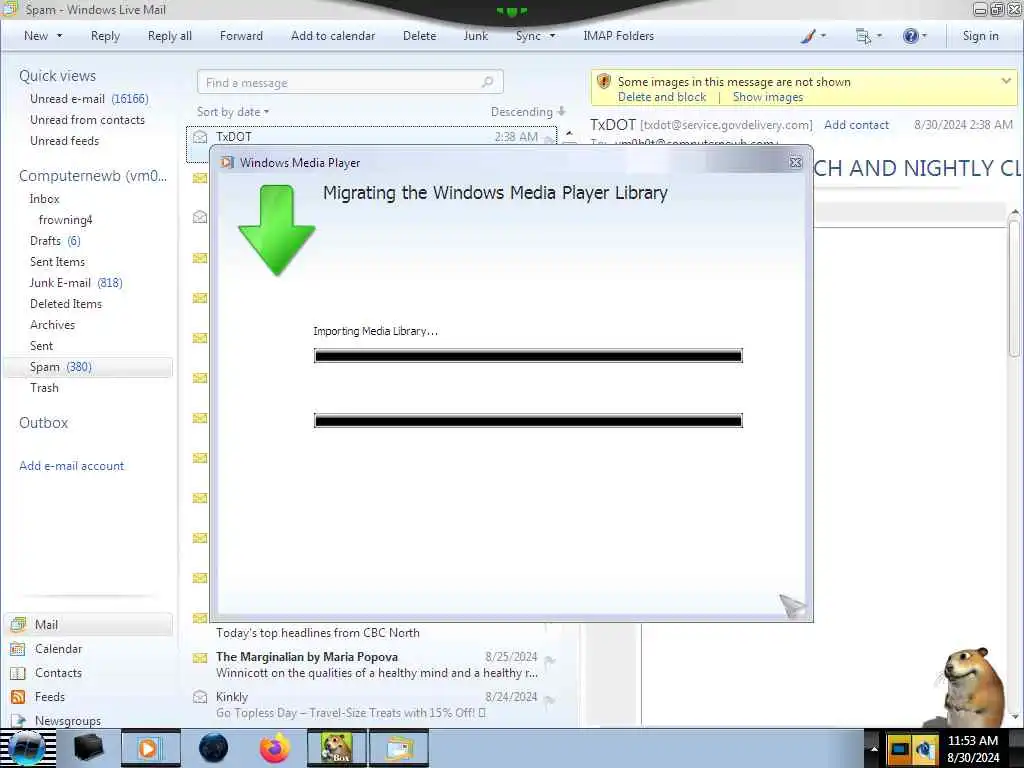Open the dark globe browser taskbar icon
Viewport: 1024px width, 768px height.
[214, 748]
